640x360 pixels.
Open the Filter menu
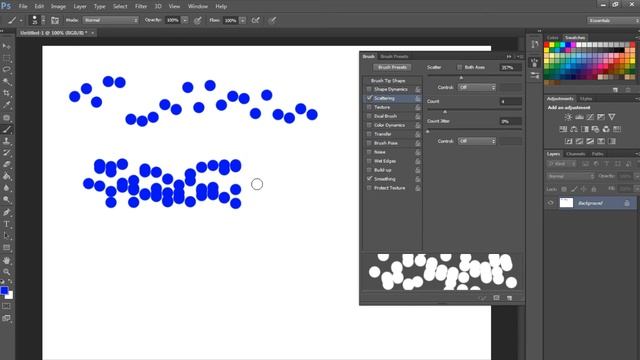coord(141,6)
